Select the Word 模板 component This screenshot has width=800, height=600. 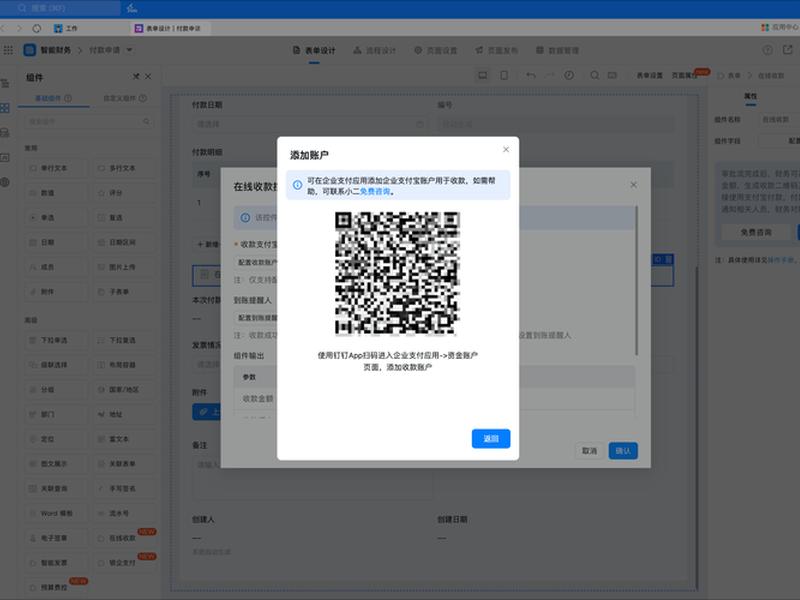(x=55, y=513)
